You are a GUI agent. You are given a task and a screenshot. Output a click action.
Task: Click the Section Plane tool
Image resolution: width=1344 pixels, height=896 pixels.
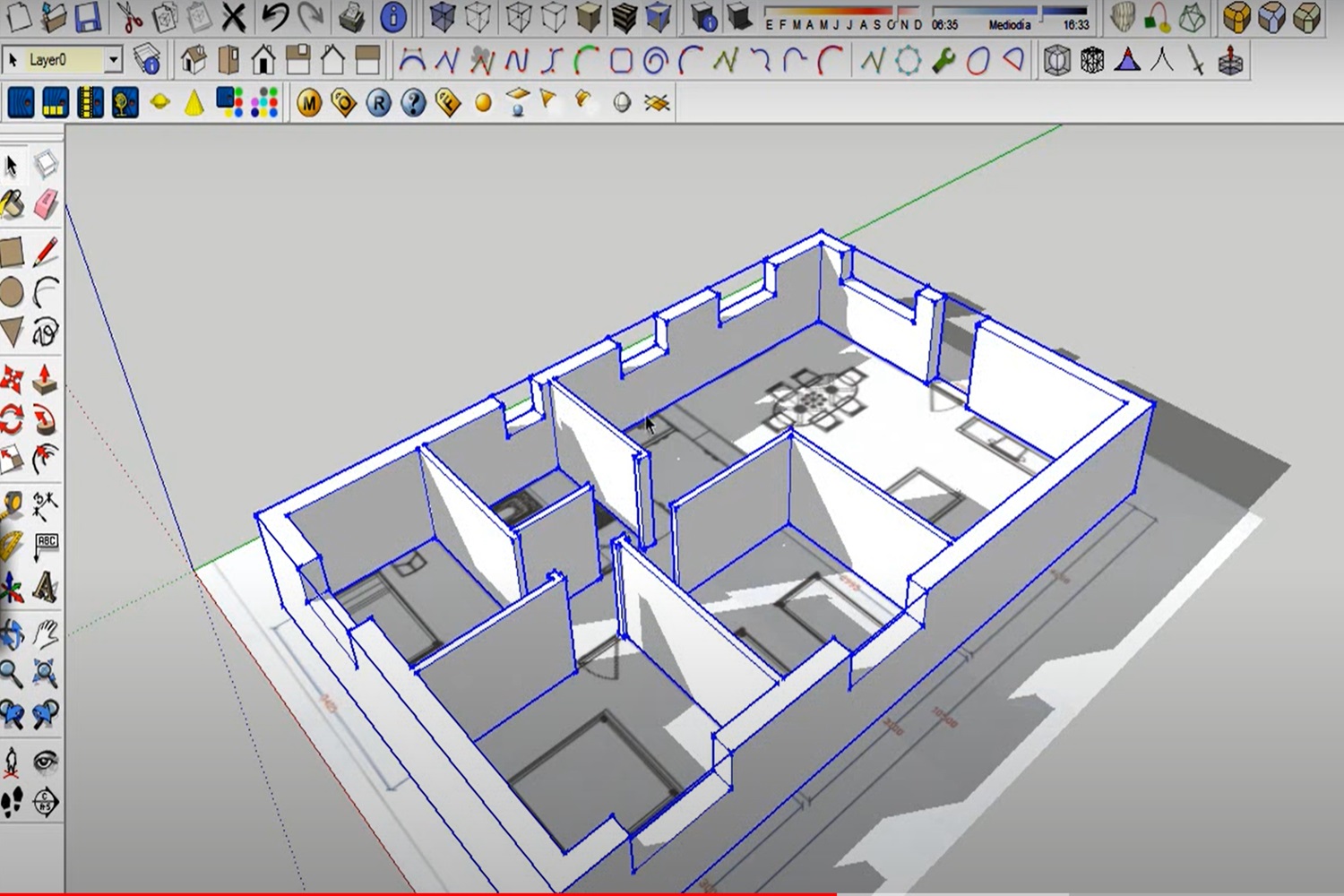[x=45, y=801]
